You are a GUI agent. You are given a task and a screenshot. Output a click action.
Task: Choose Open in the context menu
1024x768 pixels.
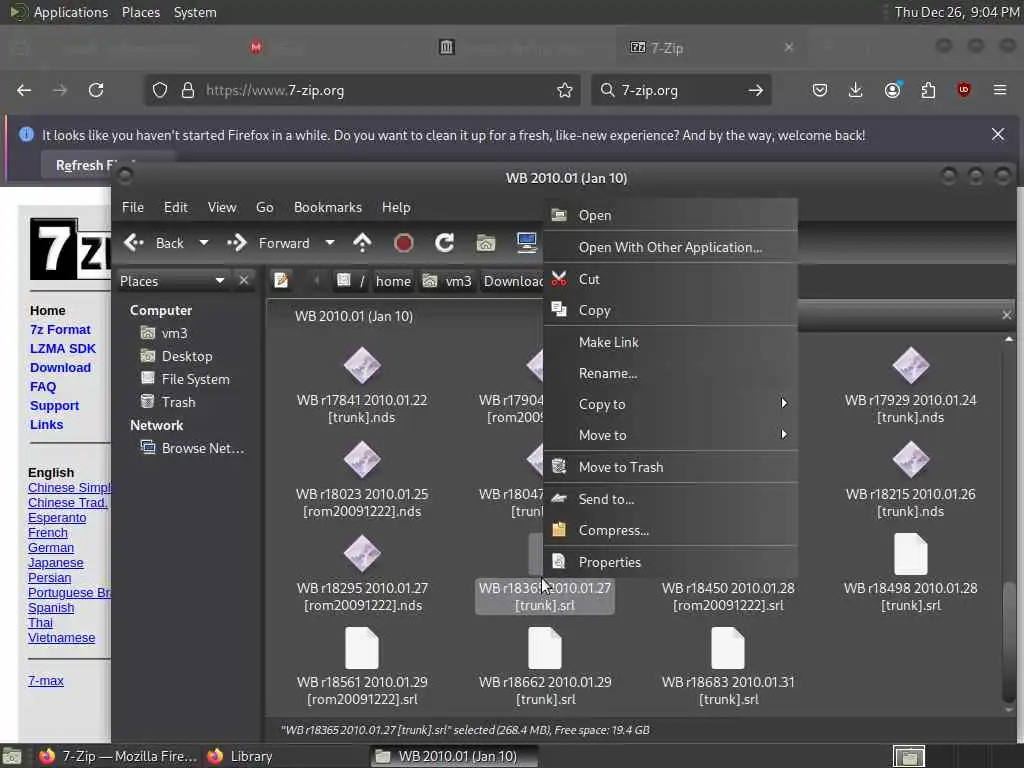click(671, 215)
